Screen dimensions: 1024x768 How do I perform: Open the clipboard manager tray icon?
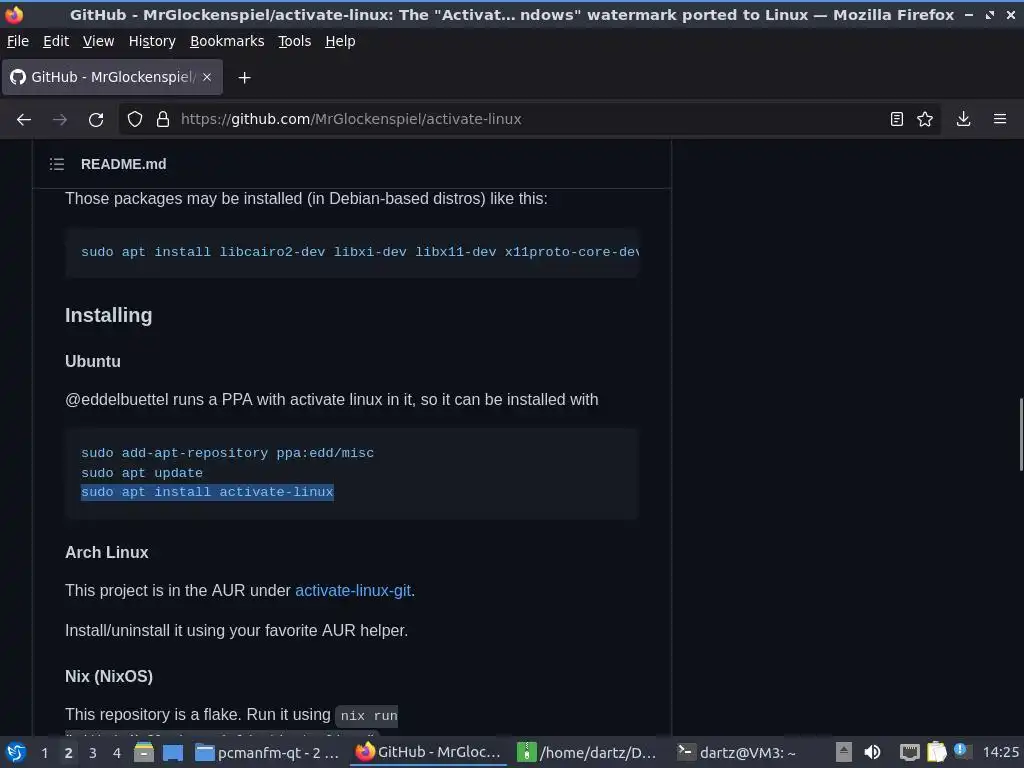pyautogui.click(x=936, y=752)
